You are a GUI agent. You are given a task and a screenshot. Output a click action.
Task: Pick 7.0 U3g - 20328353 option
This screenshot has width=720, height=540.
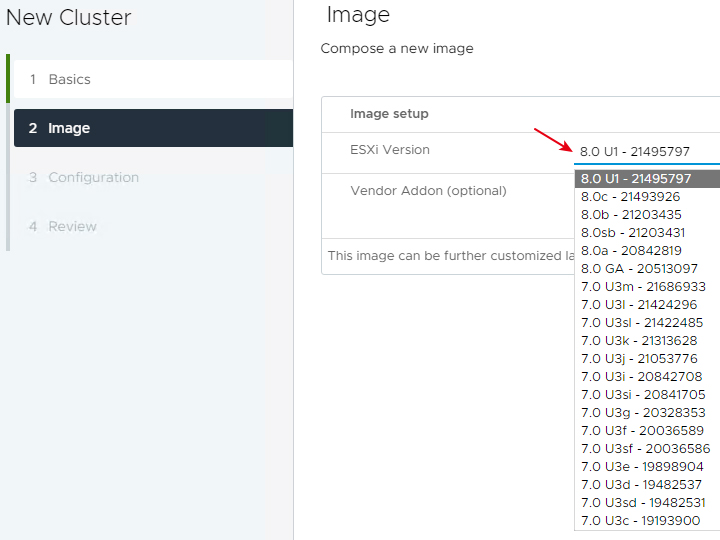647,412
